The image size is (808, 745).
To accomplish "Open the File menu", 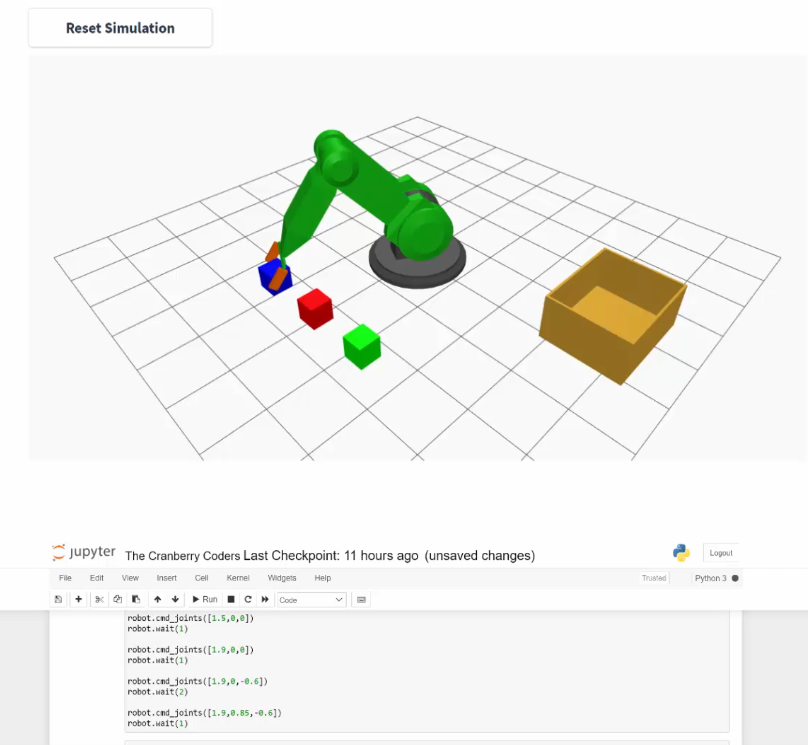I will 65,578.
